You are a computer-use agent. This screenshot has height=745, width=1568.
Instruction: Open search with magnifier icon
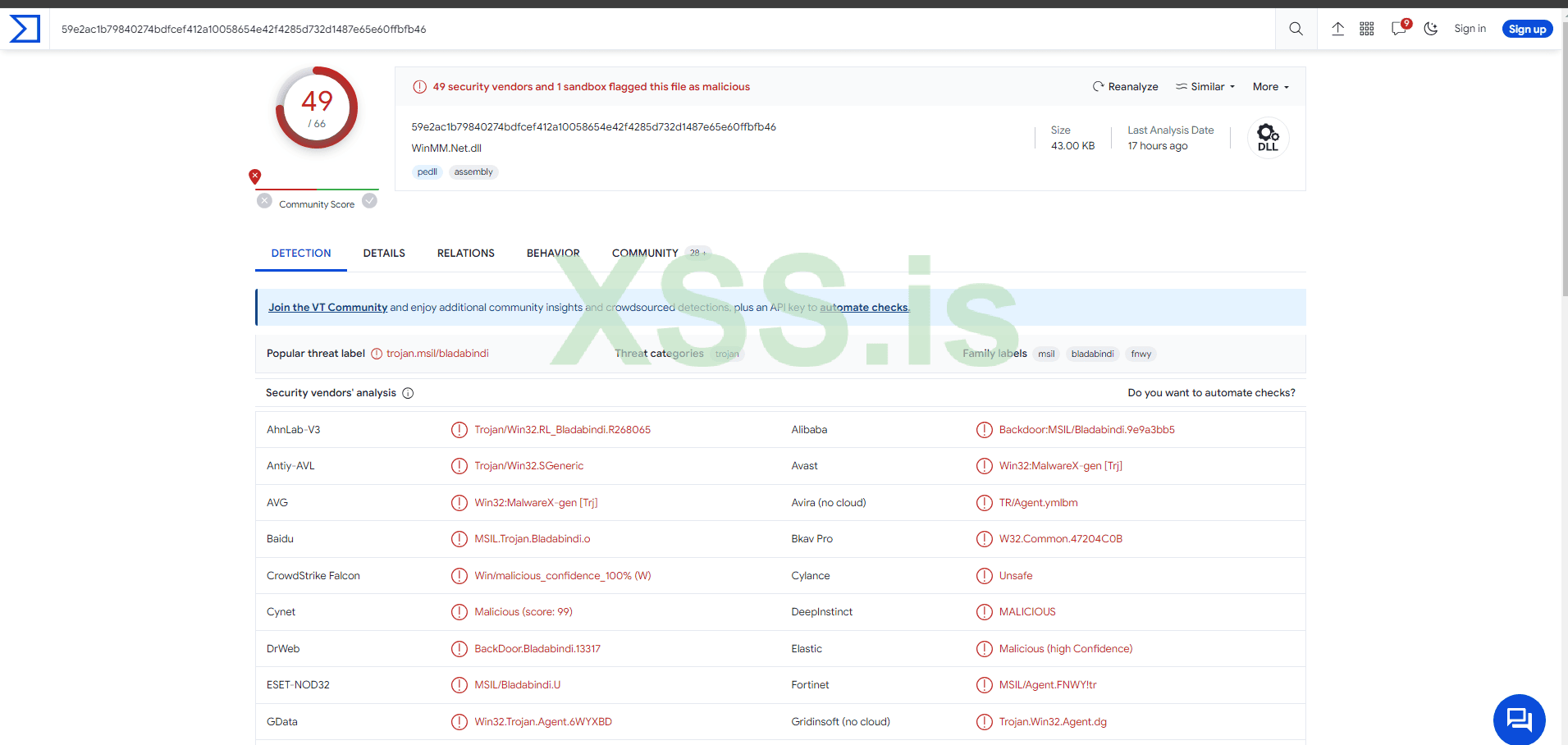[1296, 29]
